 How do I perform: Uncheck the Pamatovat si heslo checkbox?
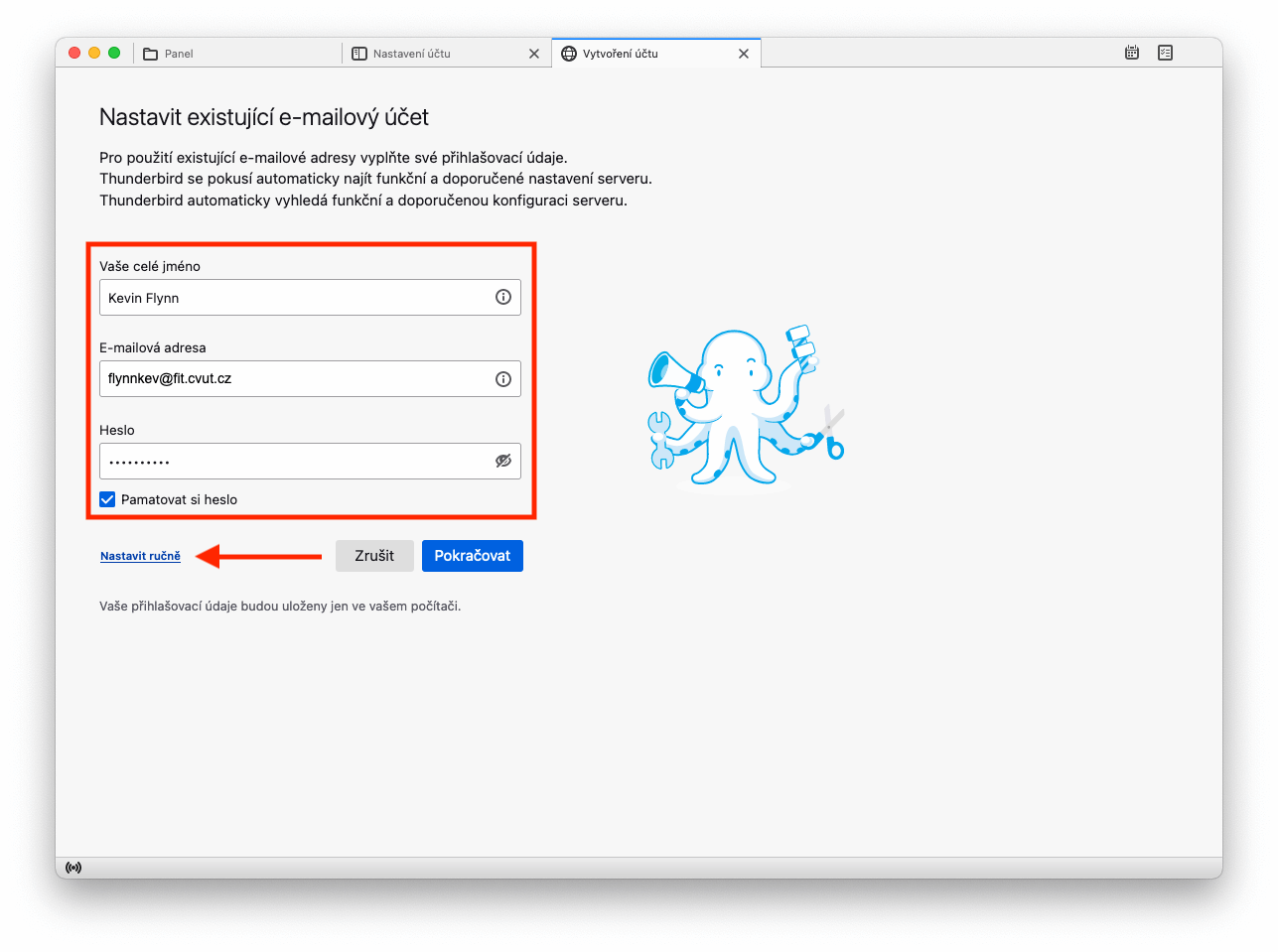107,499
